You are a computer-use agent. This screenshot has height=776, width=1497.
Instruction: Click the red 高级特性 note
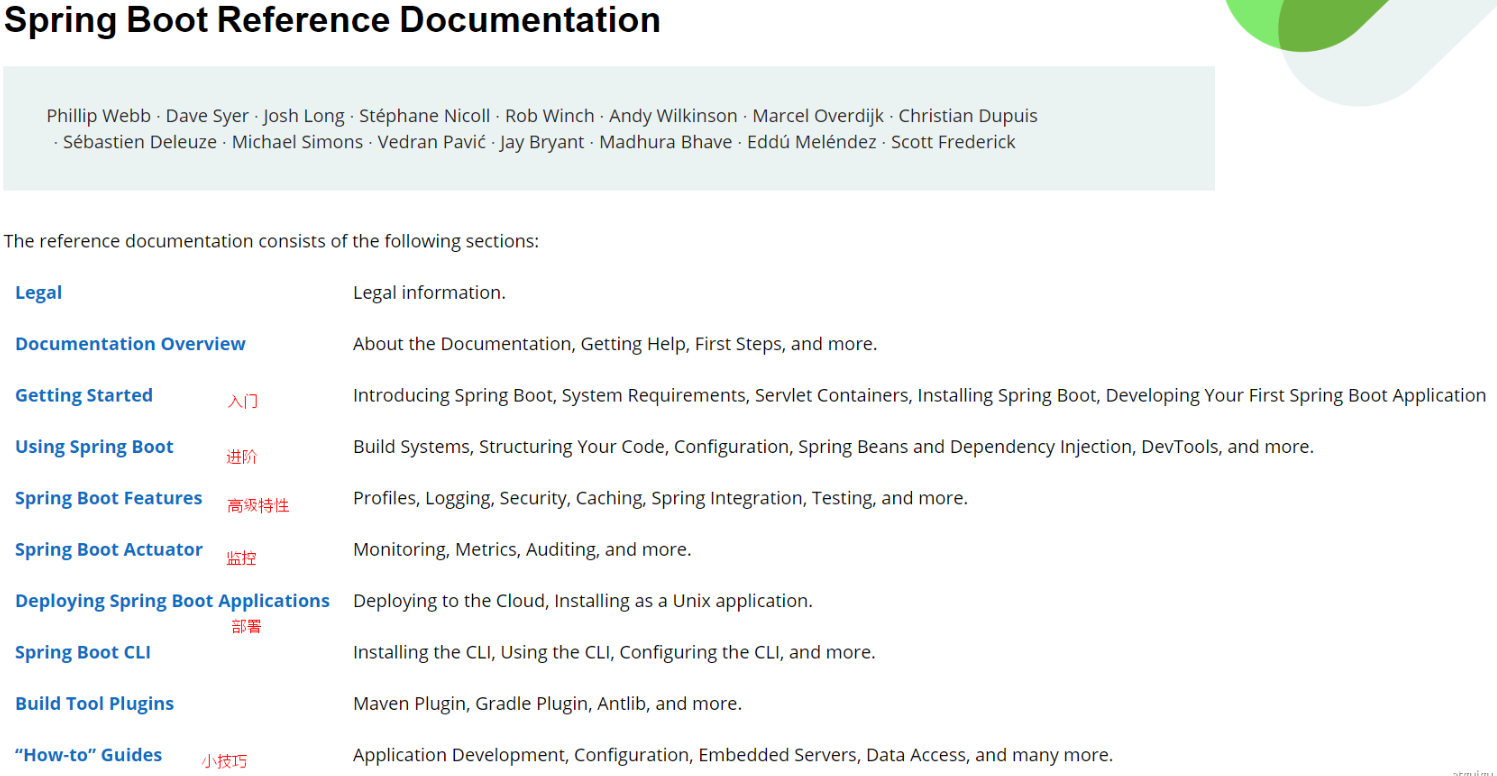point(258,506)
